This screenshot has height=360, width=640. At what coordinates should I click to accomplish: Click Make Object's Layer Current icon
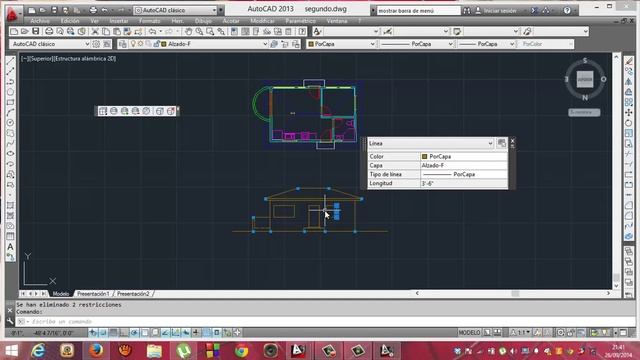pos(274,44)
